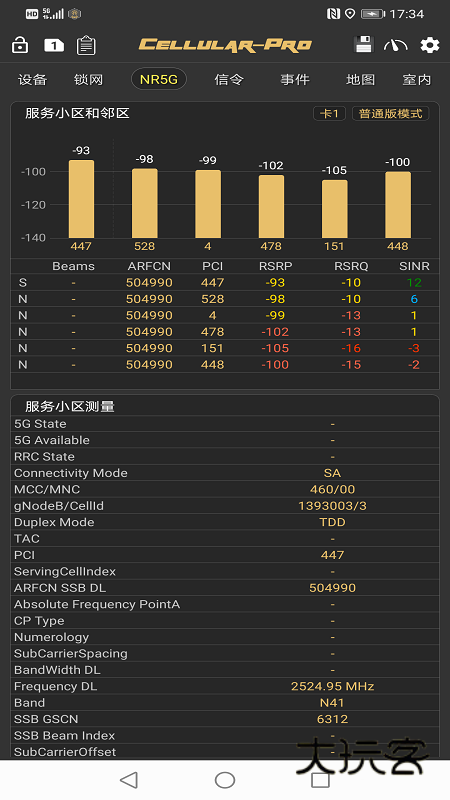Select the NR5G tab
Image resolution: width=450 pixels, height=800 pixels.
(x=159, y=80)
